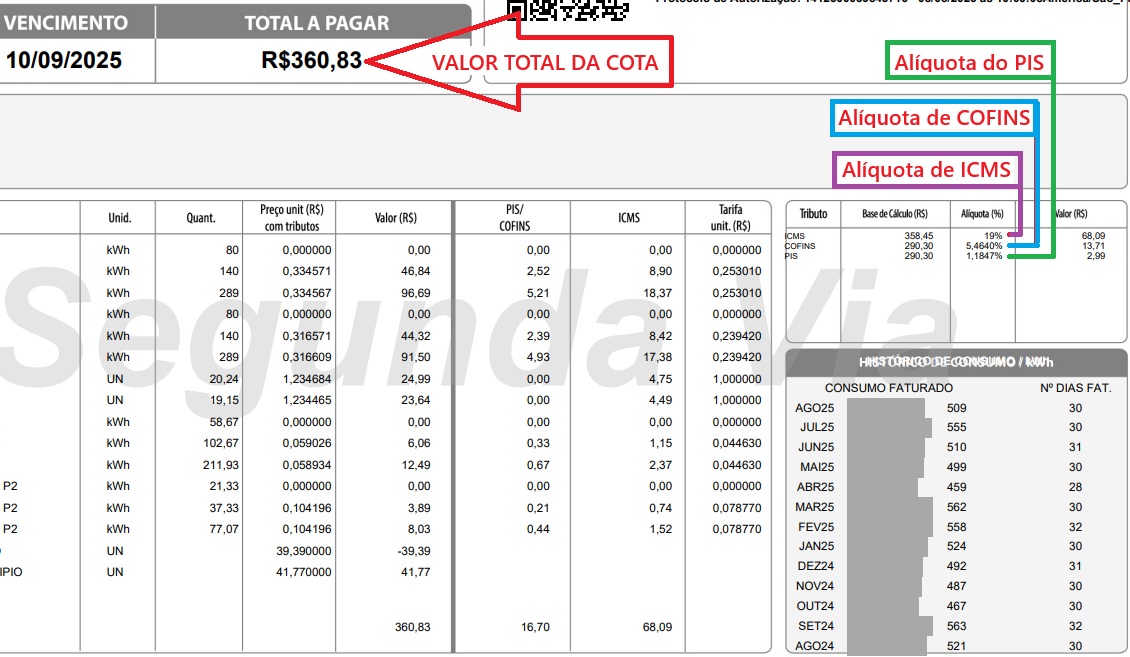The width and height of the screenshot is (1130, 657).
Task: Select the green Alíquota do PIS label
Action: (x=968, y=64)
